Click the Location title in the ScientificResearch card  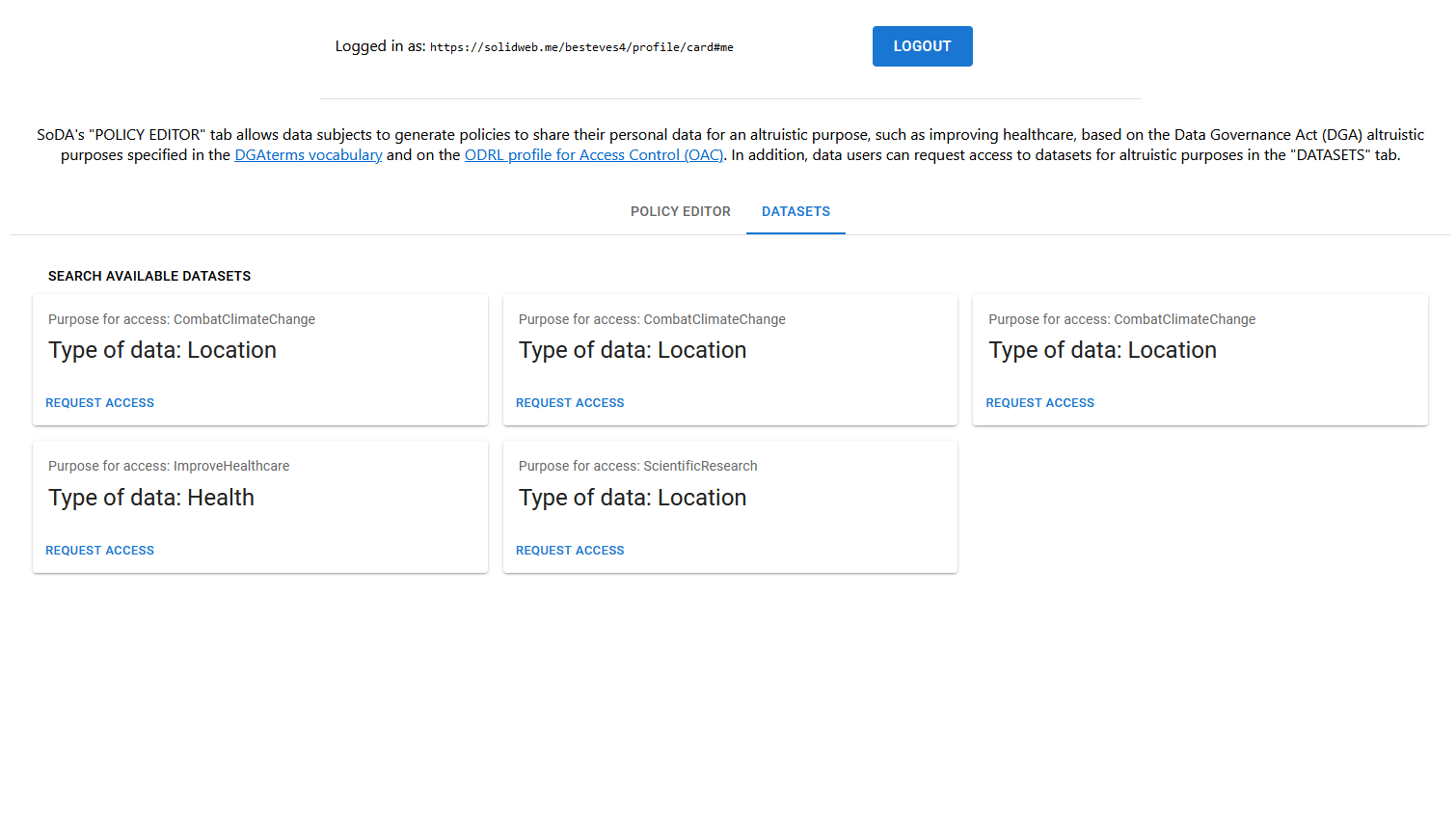pos(633,498)
